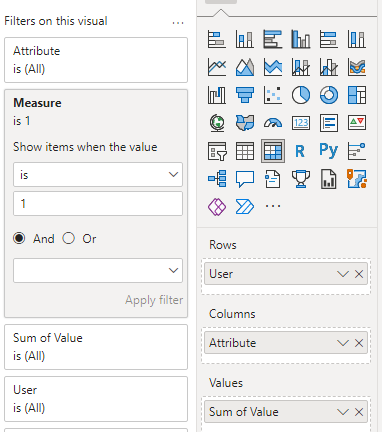The image size is (382, 432).
Task: Select the Pie chart visual
Action: pos(301,95)
